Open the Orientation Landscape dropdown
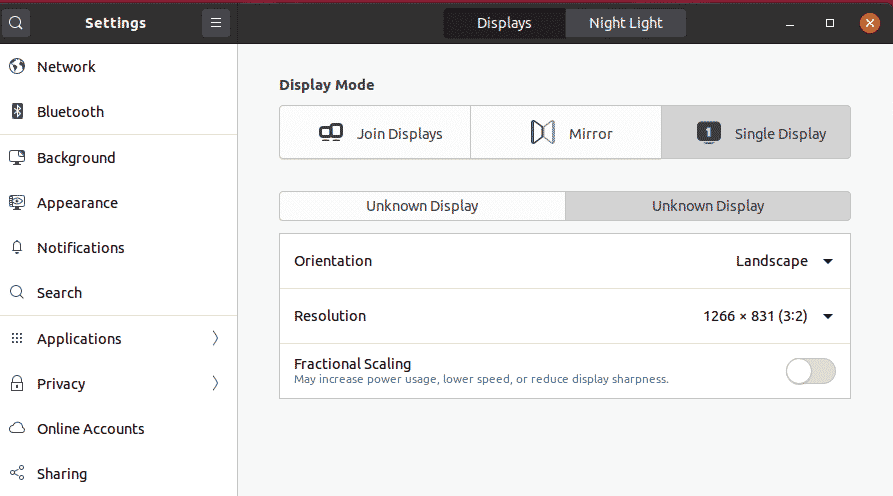Viewport: 893px width, 496px height. click(x=784, y=261)
